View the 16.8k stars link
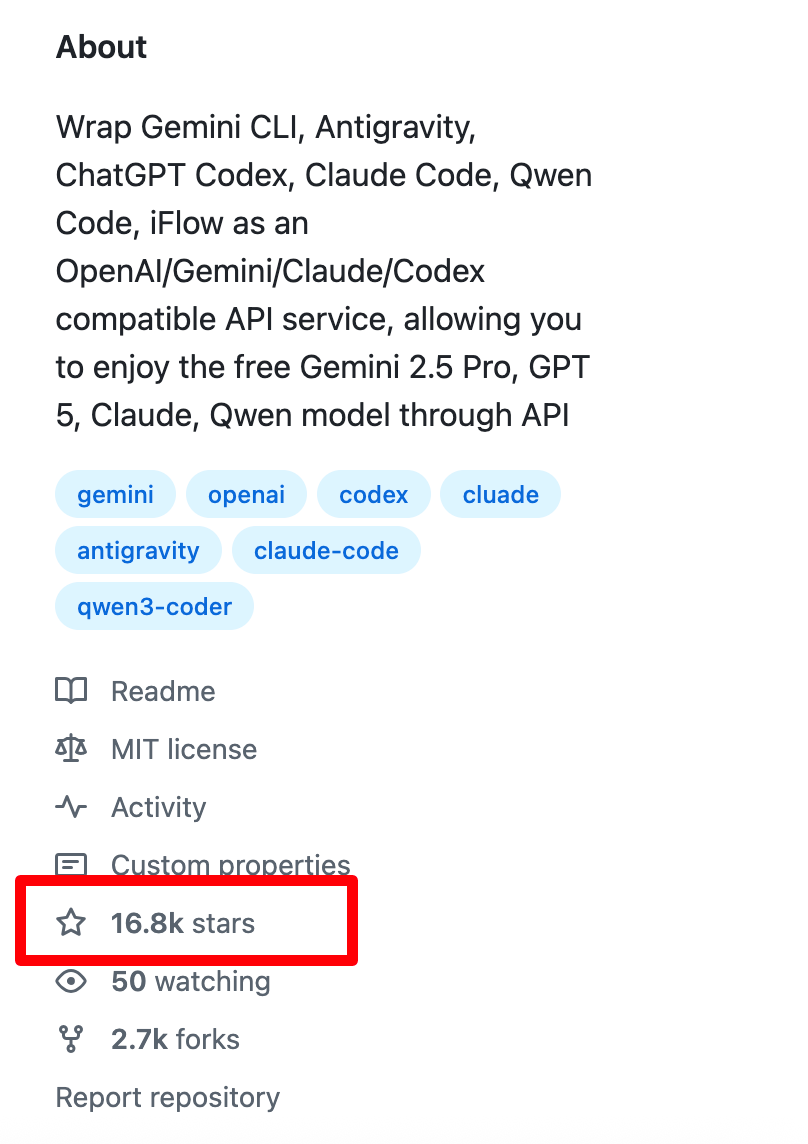808x1144 pixels. [x=183, y=923]
